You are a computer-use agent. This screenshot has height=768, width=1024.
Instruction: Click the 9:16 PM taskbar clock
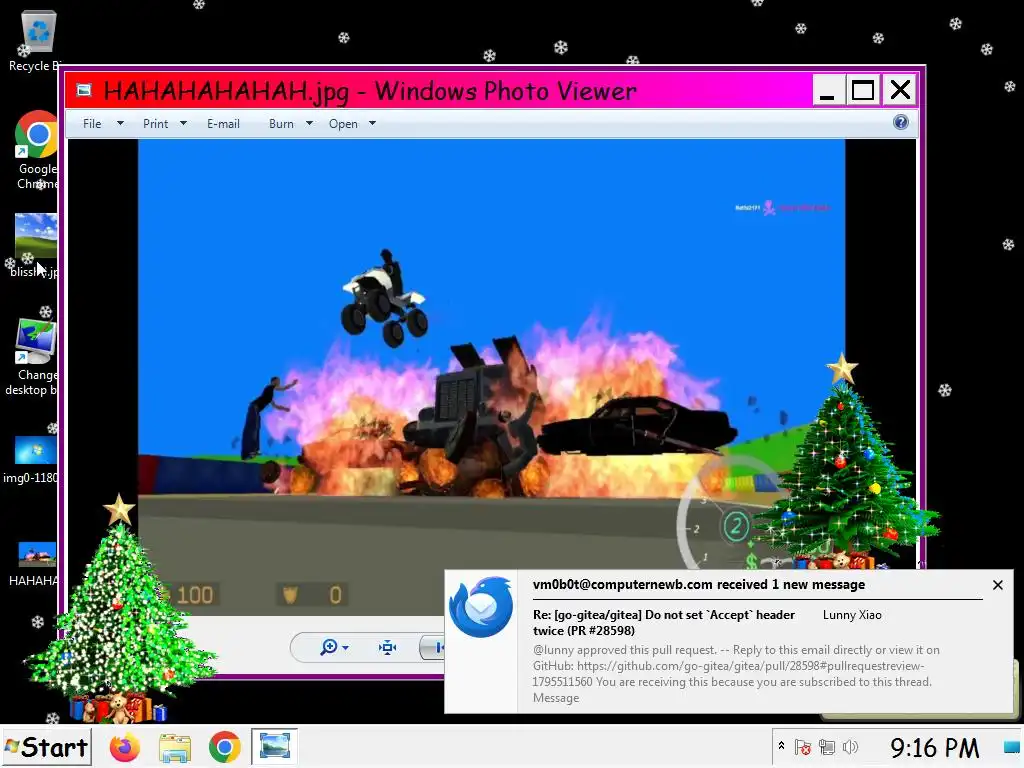935,748
